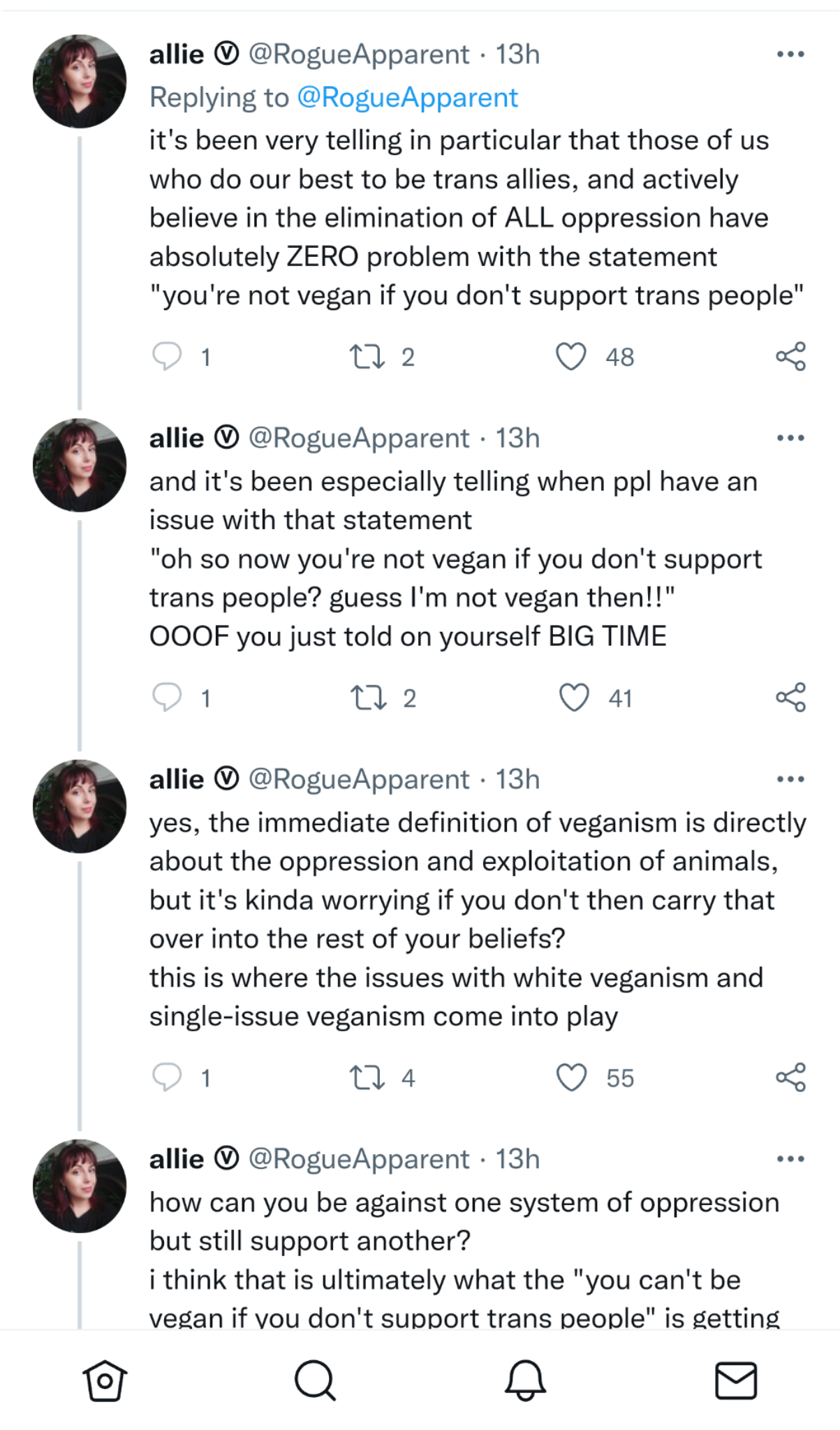Open more options on second tweet
Image resolution: width=840 pixels, height=1430 pixels.
tap(790, 438)
